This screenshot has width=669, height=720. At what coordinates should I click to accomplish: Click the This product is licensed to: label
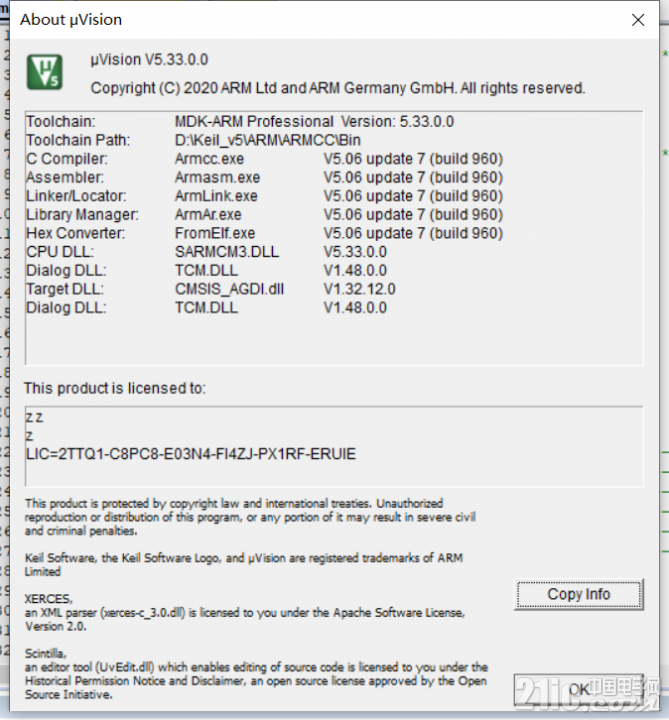(115, 388)
